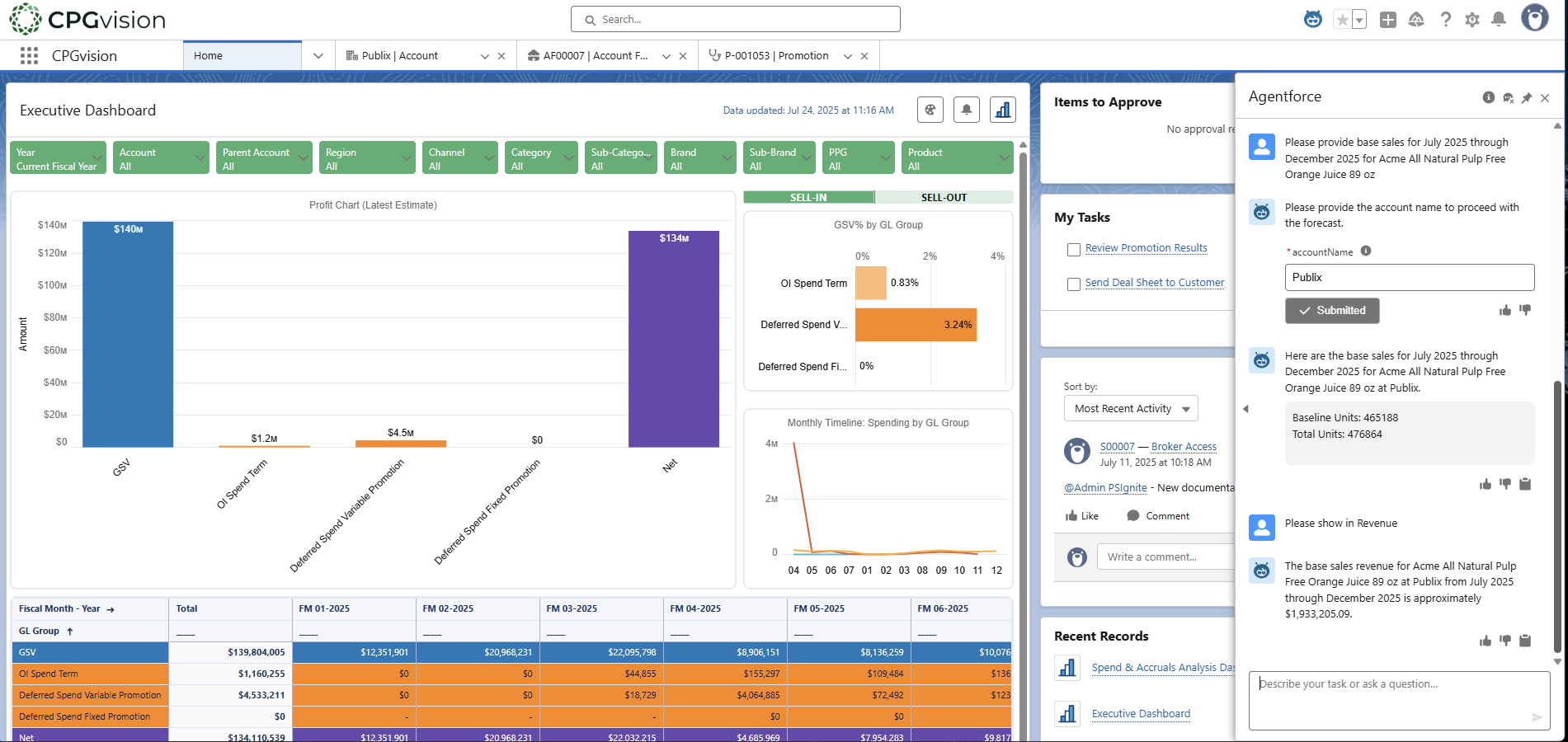Focus the global Search box
The image size is (1568, 742).
[x=736, y=19]
